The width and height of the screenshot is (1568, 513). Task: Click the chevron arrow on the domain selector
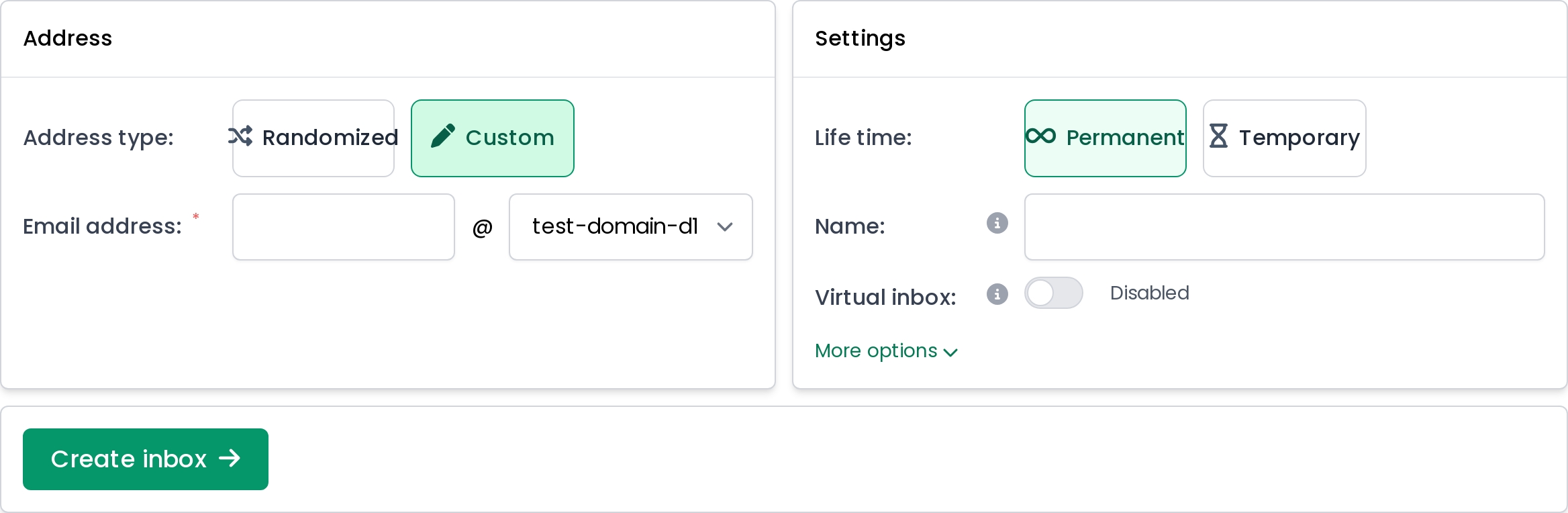[x=726, y=227]
